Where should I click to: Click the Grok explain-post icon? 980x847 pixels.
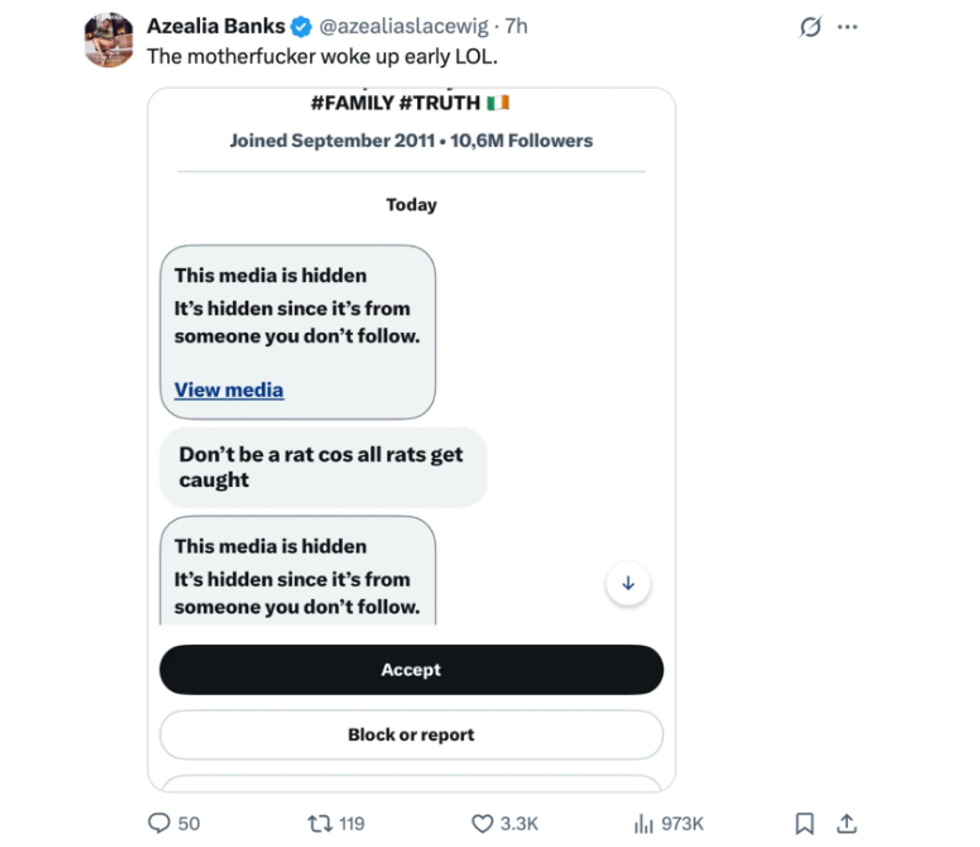810,28
